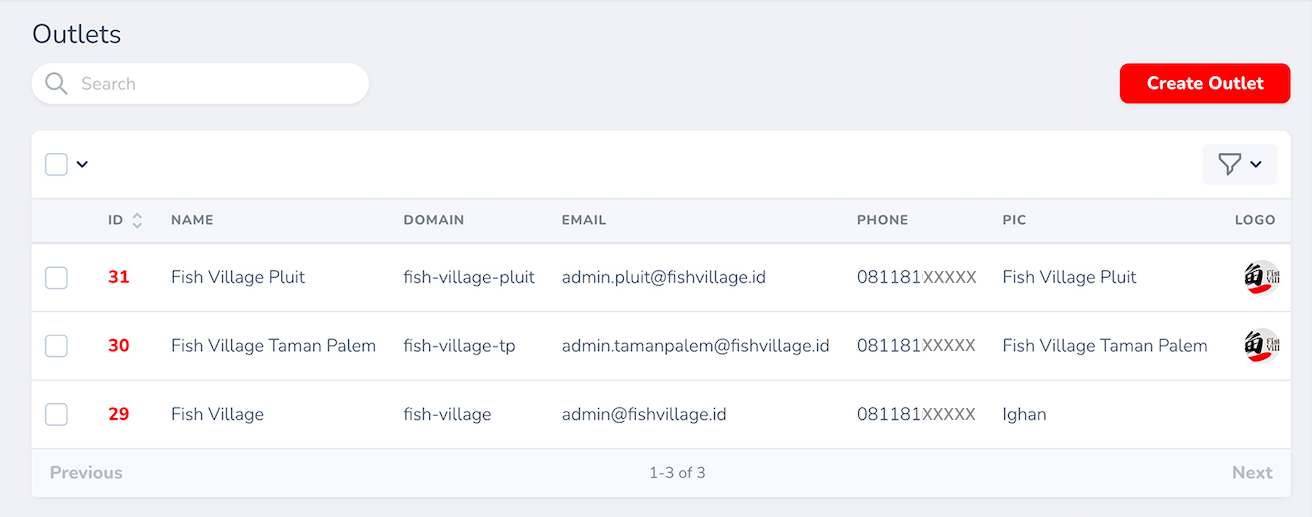Click the ID column sort arrows
The height and width of the screenshot is (517, 1312).
point(137,221)
